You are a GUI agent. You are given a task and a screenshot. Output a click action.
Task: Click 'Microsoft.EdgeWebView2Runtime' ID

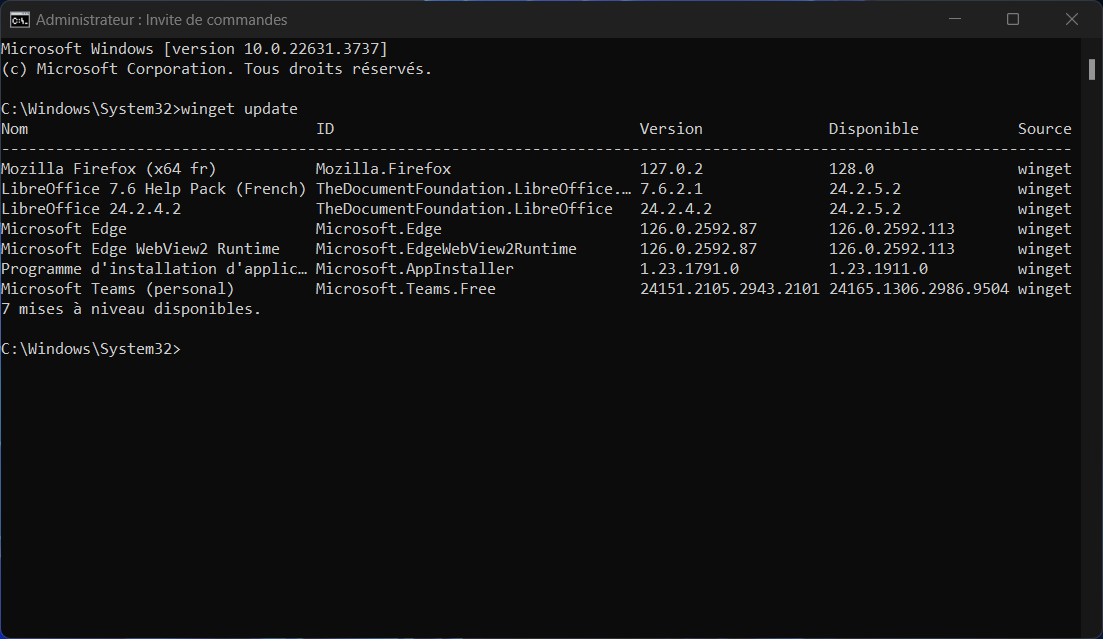[446, 248]
